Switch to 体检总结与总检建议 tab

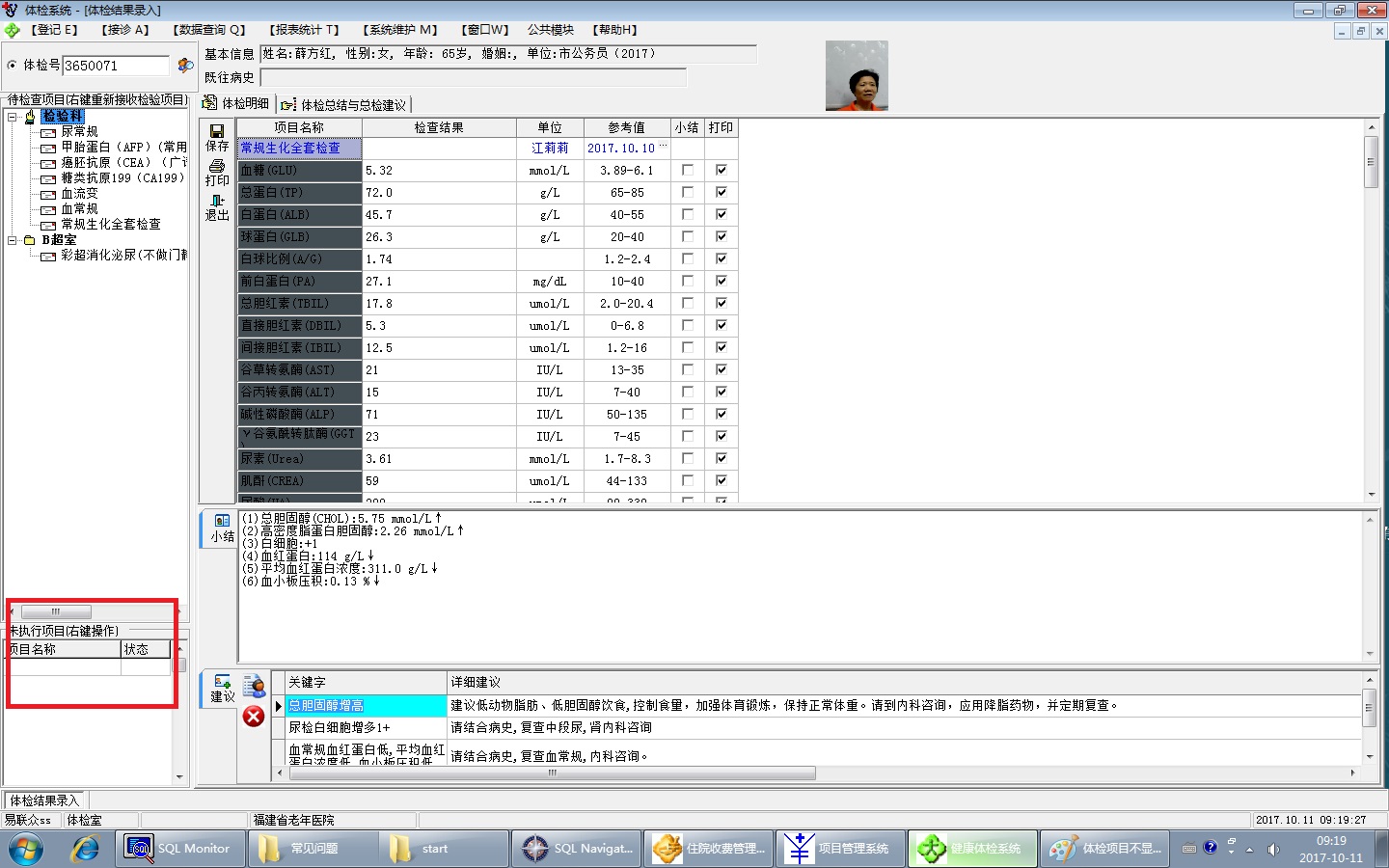344,104
